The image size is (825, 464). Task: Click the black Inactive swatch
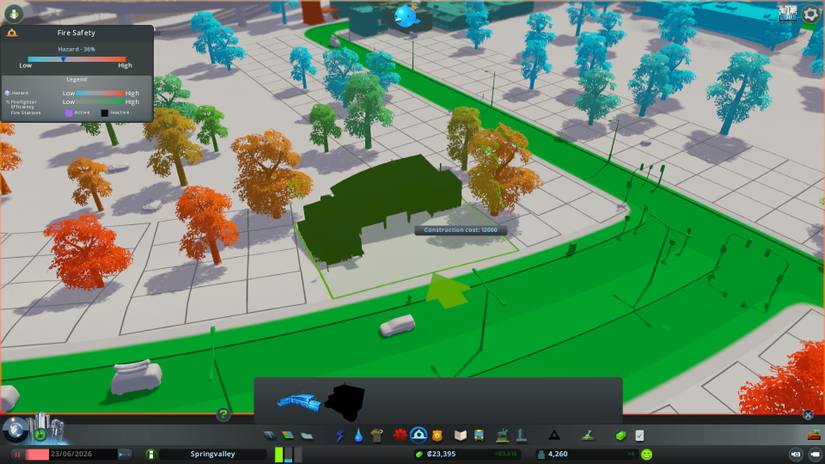pyautogui.click(x=104, y=113)
